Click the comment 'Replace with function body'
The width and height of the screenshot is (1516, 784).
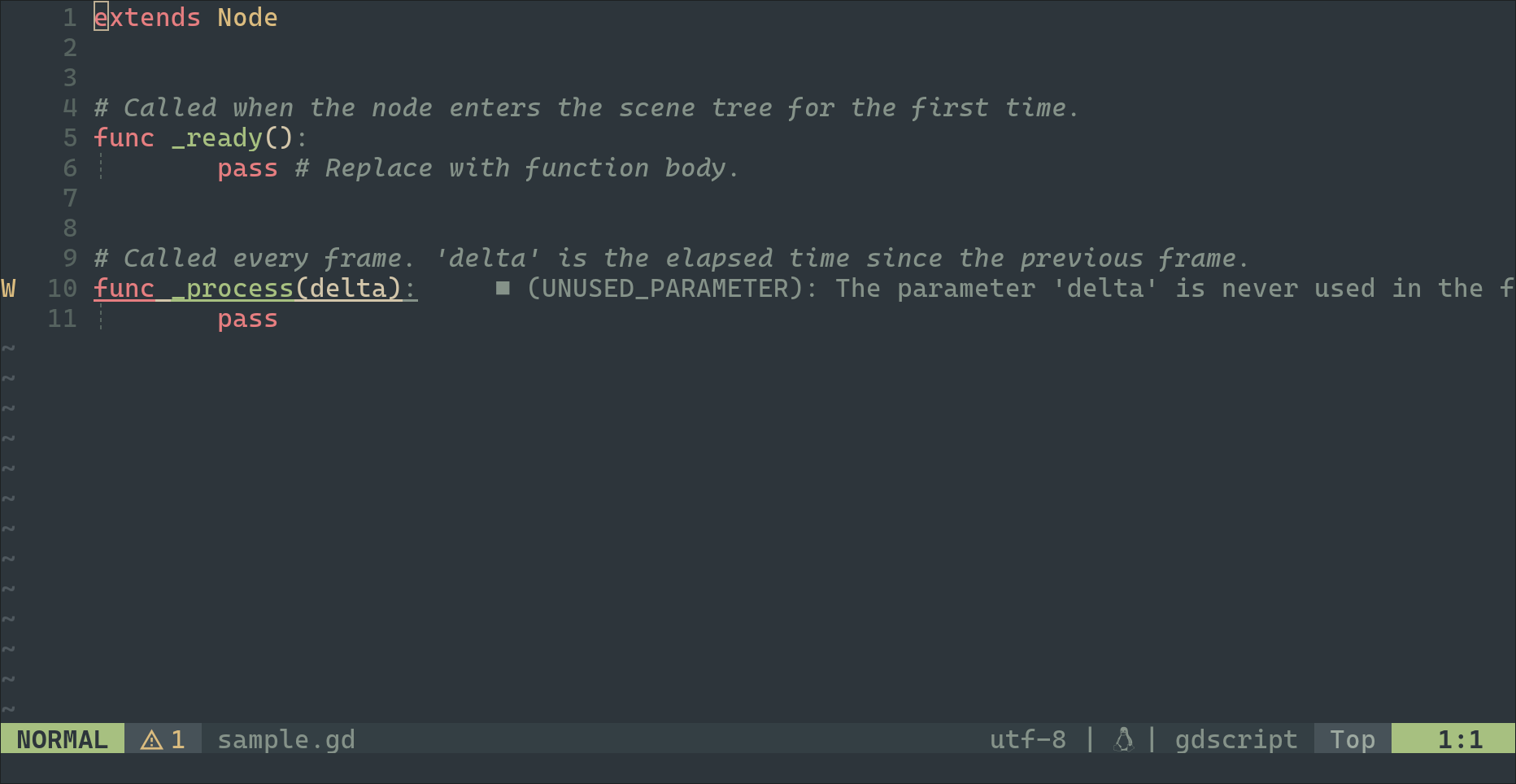tap(517, 168)
